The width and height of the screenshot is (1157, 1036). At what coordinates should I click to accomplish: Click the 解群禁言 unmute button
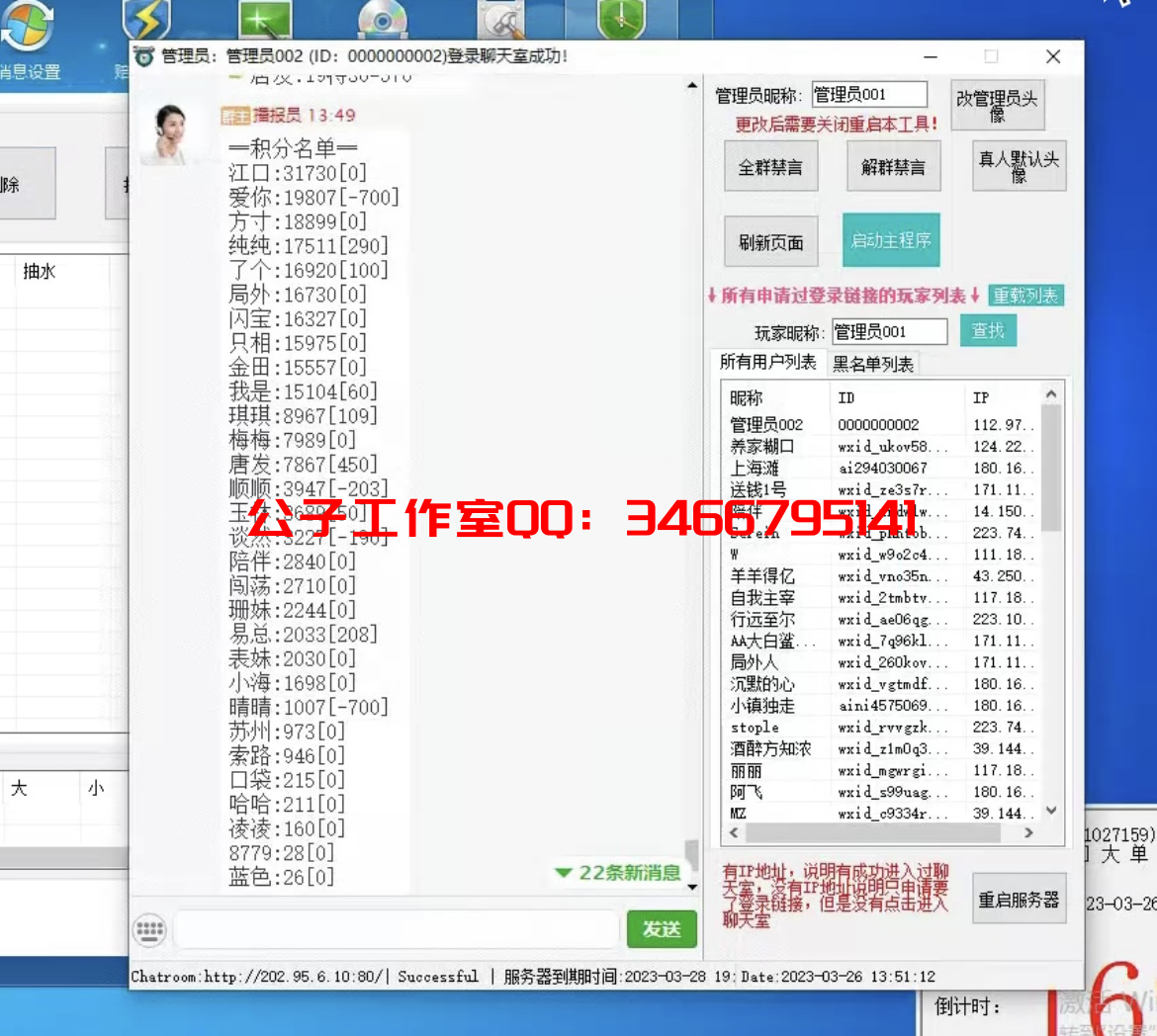(893, 167)
